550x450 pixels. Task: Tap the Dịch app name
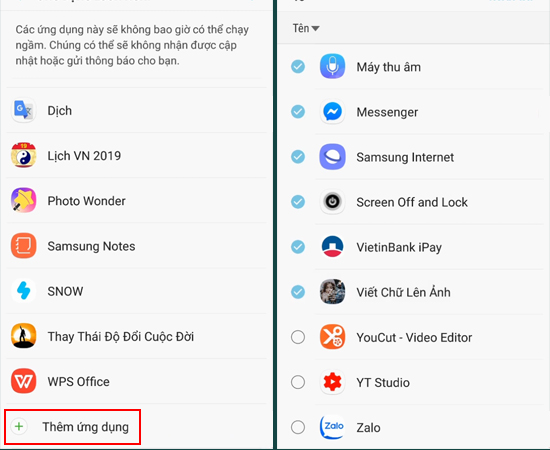pos(60,111)
